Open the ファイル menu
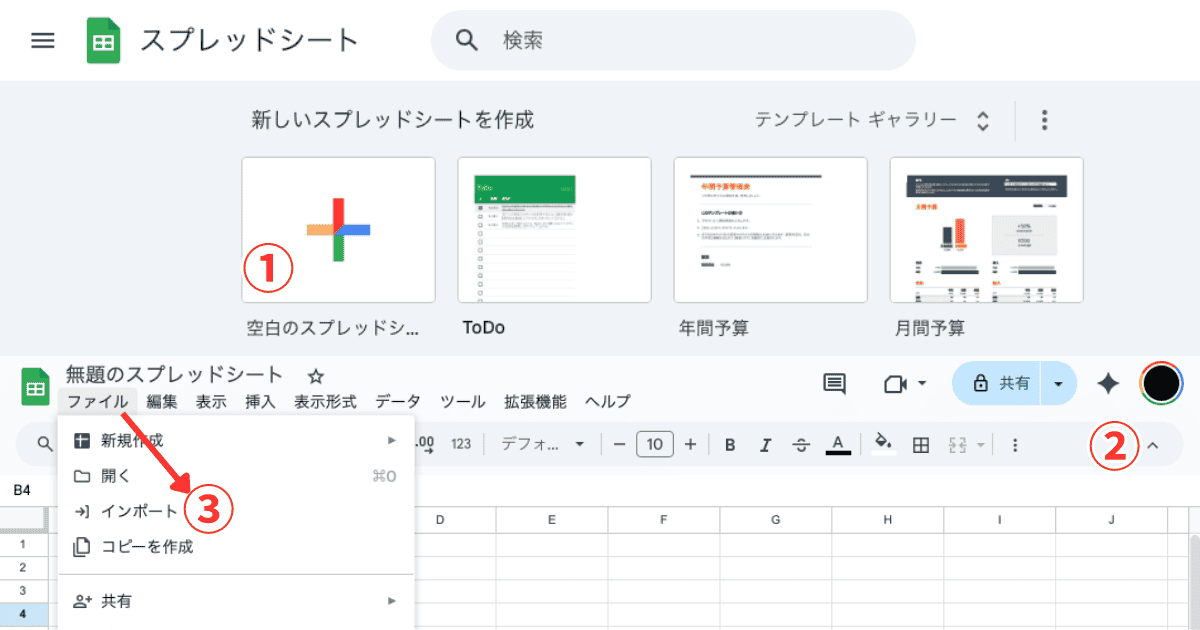The height and width of the screenshot is (630, 1200). point(98,402)
